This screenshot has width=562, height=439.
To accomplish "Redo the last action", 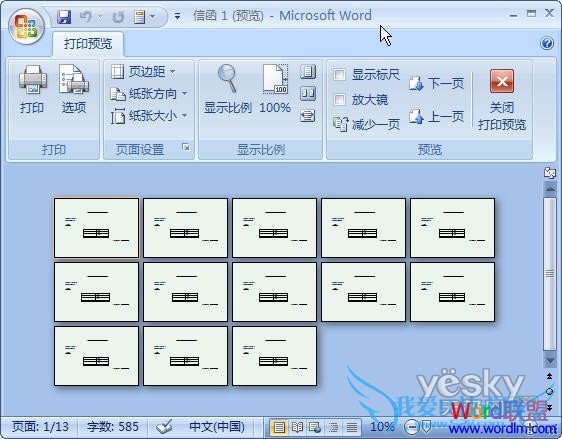I will tap(118, 17).
